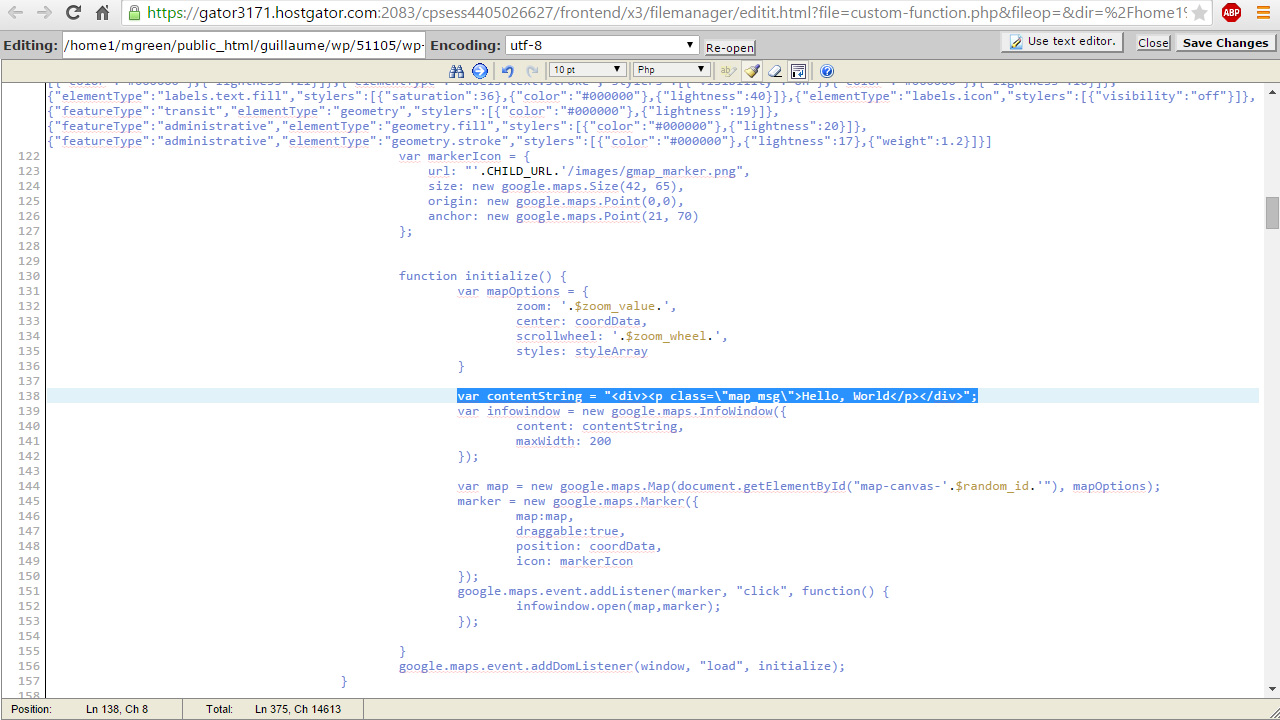The width and height of the screenshot is (1280, 720).
Task: Click 'google.maps.event.addDomListener' on line 156
Action: click(x=516, y=666)
